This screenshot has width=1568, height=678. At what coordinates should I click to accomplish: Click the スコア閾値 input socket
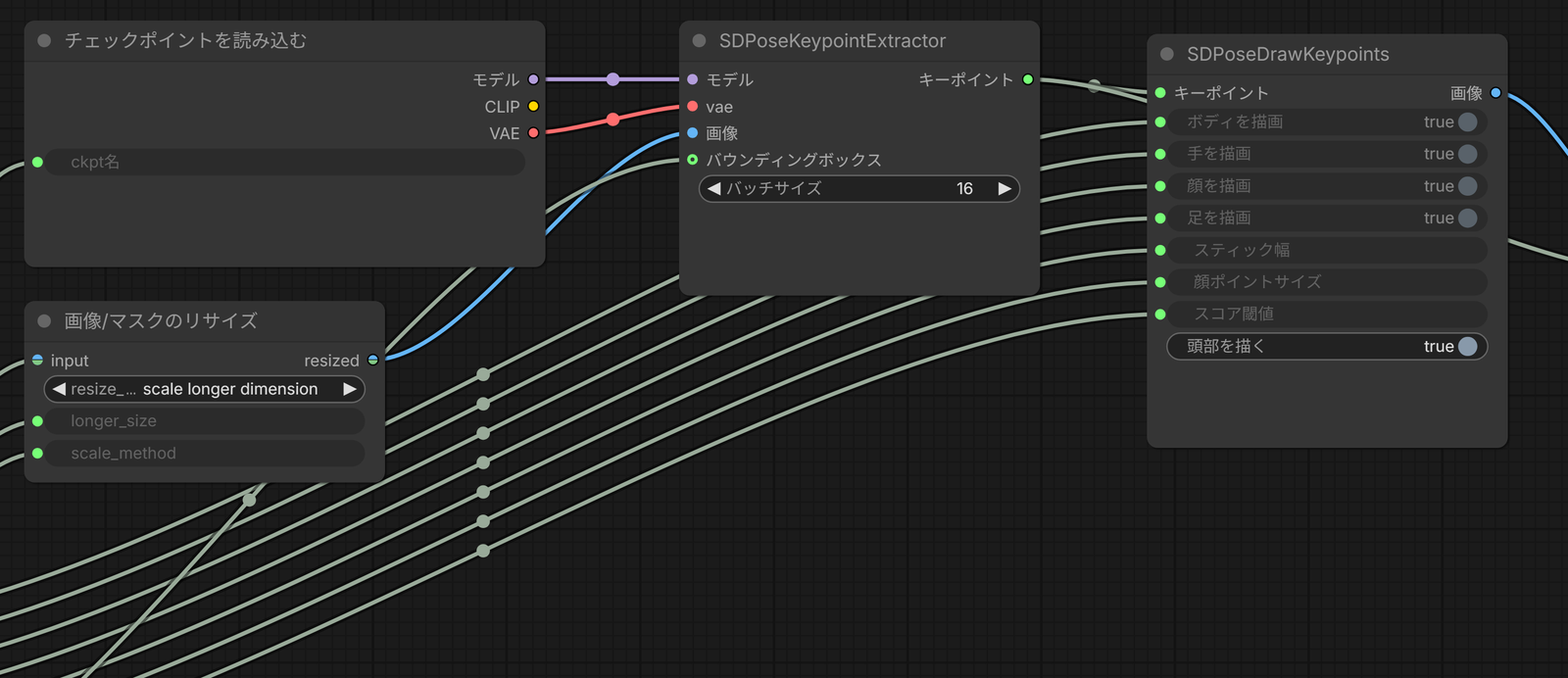tap(1160, 314)
